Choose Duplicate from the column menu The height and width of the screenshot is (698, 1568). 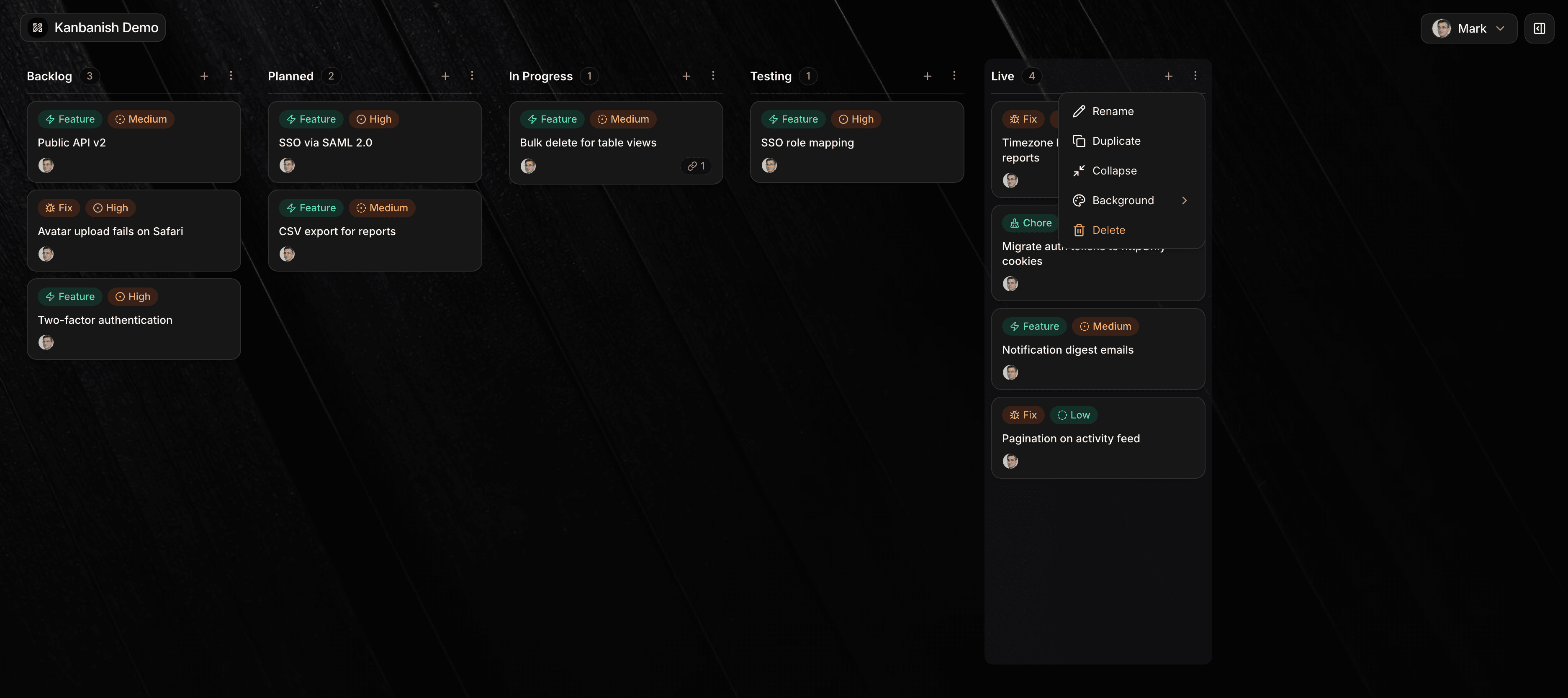point(1131,141)
